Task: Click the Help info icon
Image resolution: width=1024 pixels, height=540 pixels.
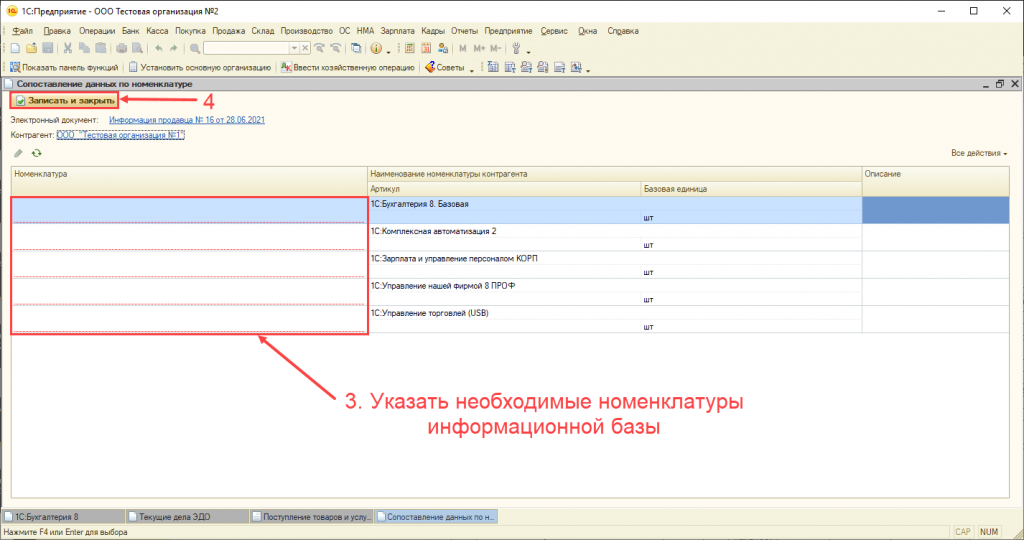Action: click(376, 48)
